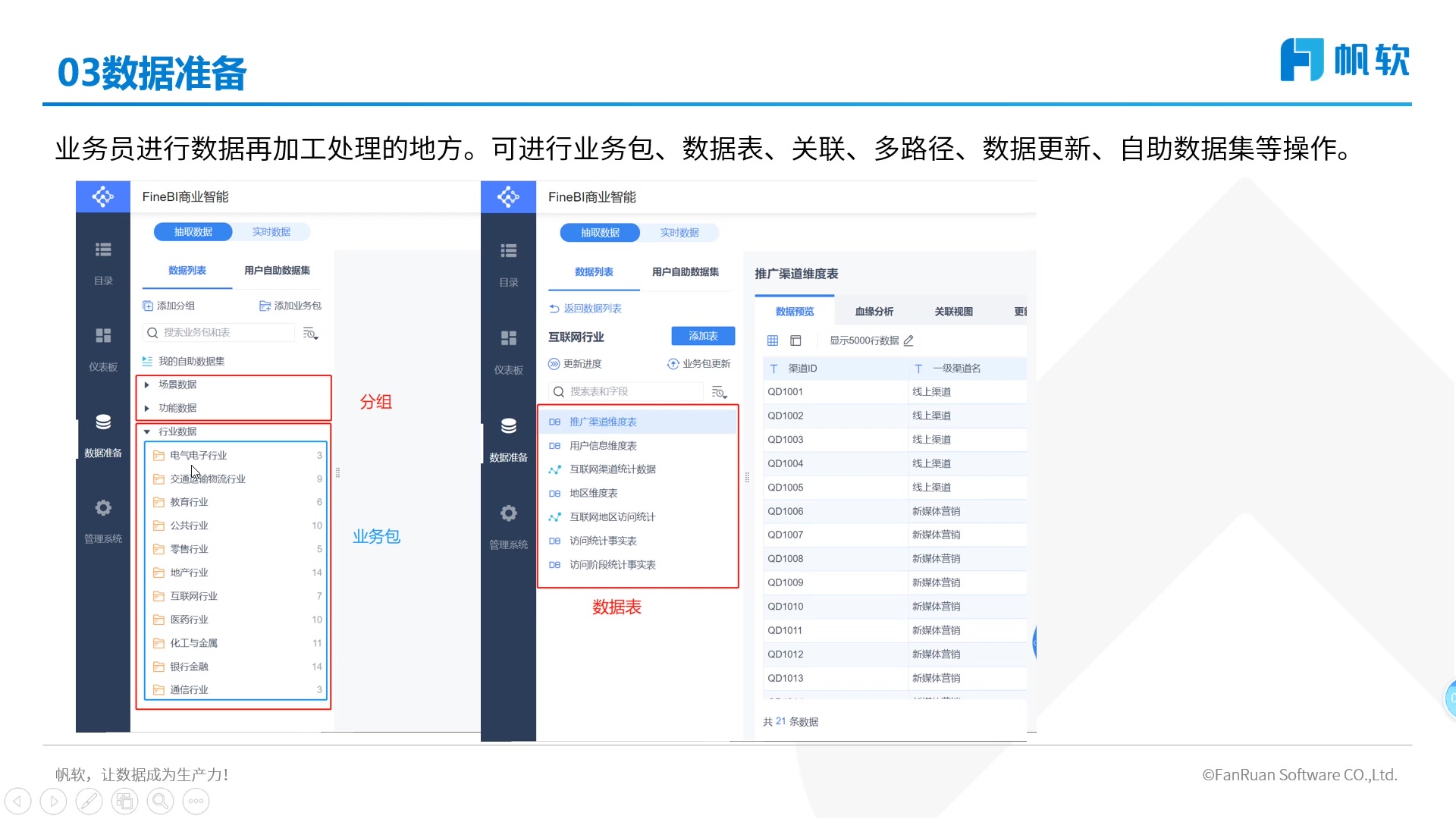Image resolution: width=1456 pixels, height=819 pixels.
Task: Open zoom magnifier icon in presentation bar
Action: 161,801
